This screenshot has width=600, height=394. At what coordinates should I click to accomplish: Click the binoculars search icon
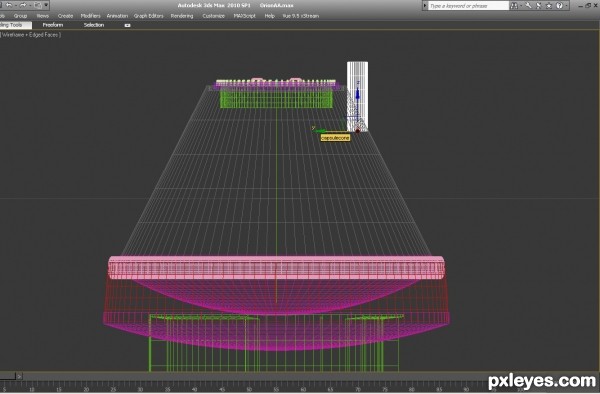[x=514, y=6]
